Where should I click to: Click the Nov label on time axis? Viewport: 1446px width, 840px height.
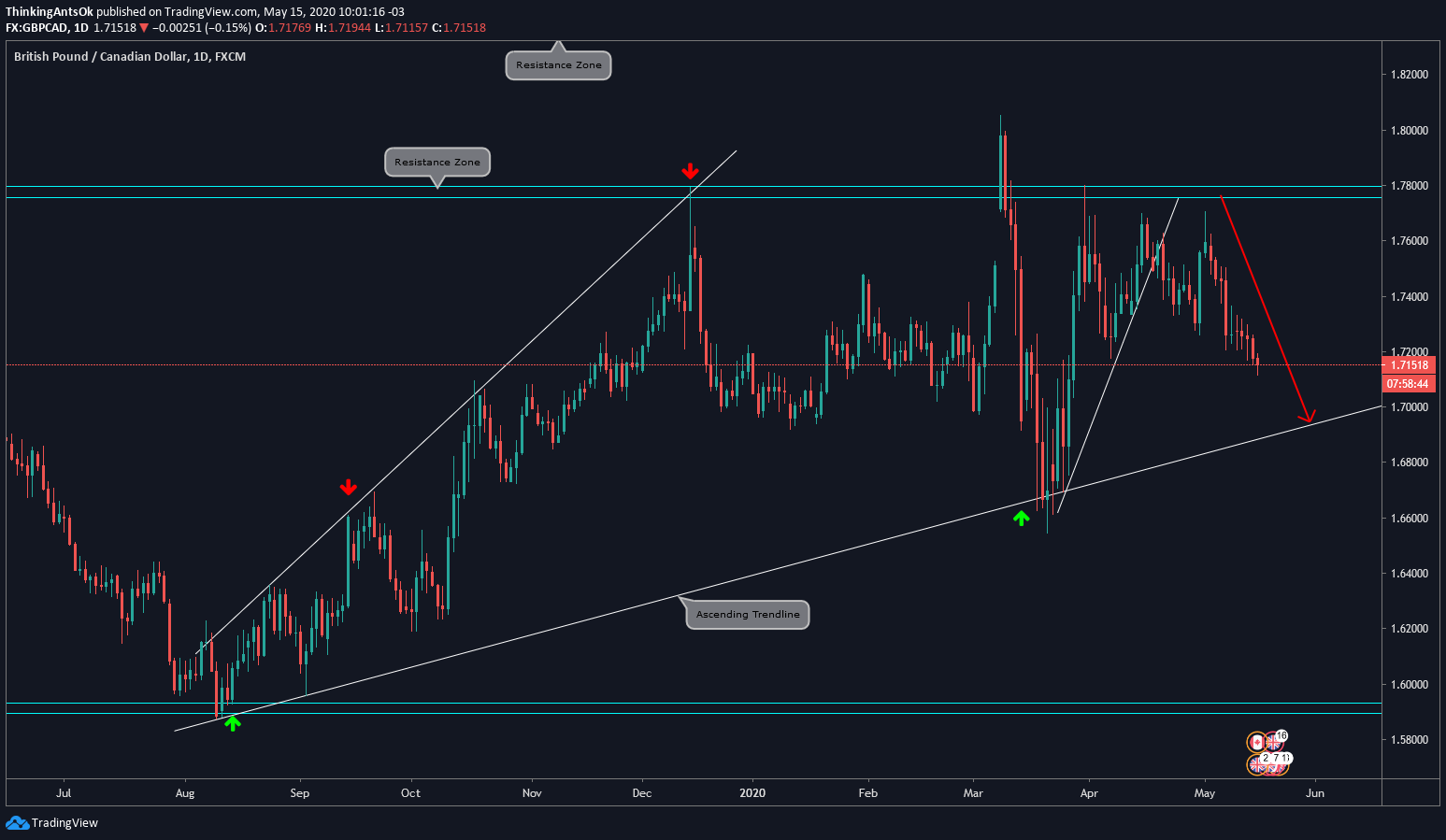[x=532, y=793]
